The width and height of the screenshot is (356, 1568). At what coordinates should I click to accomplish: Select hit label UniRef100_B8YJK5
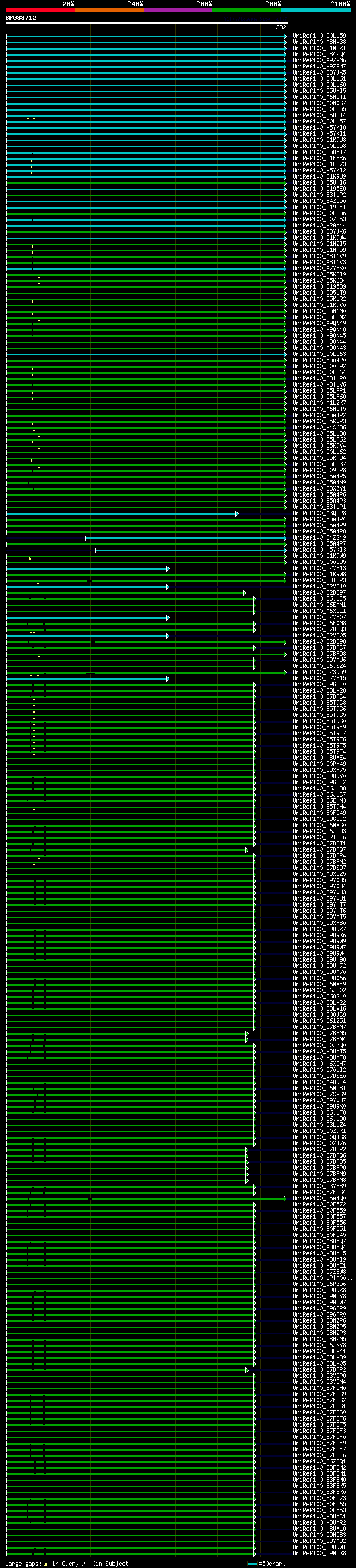click(319, 72)
